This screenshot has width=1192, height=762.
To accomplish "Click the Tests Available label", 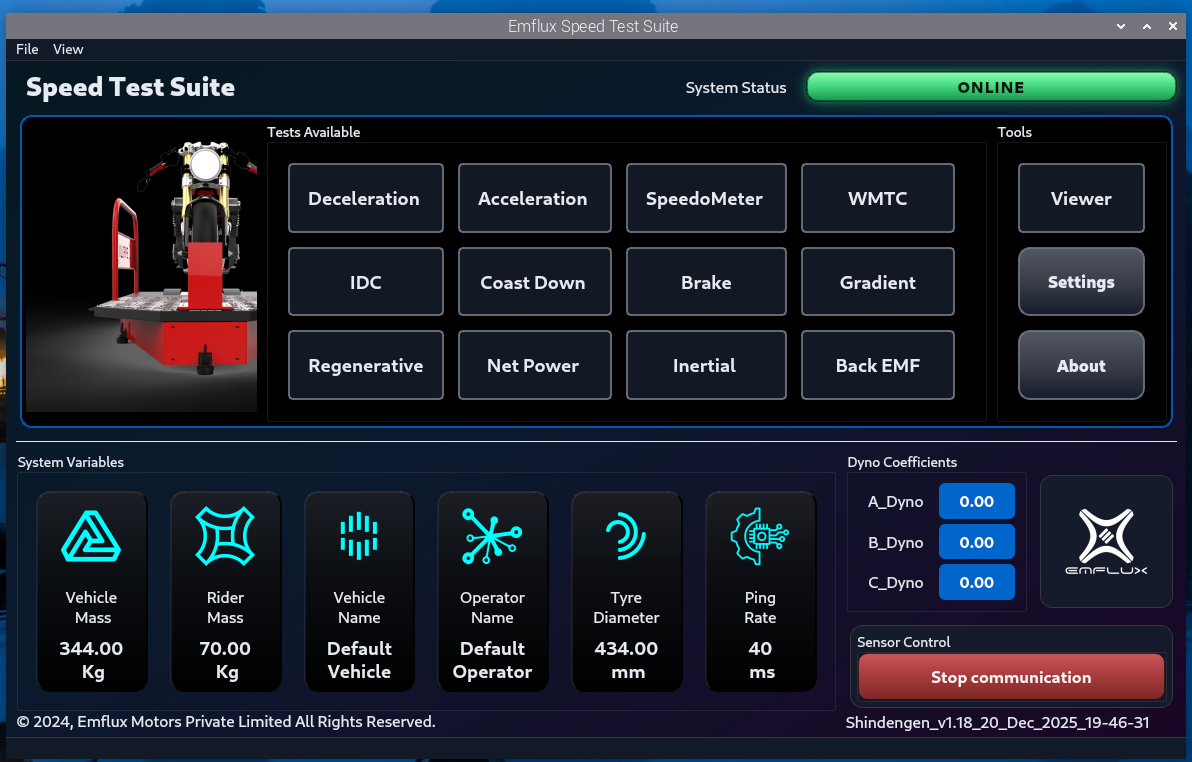I will coord(314,132).
